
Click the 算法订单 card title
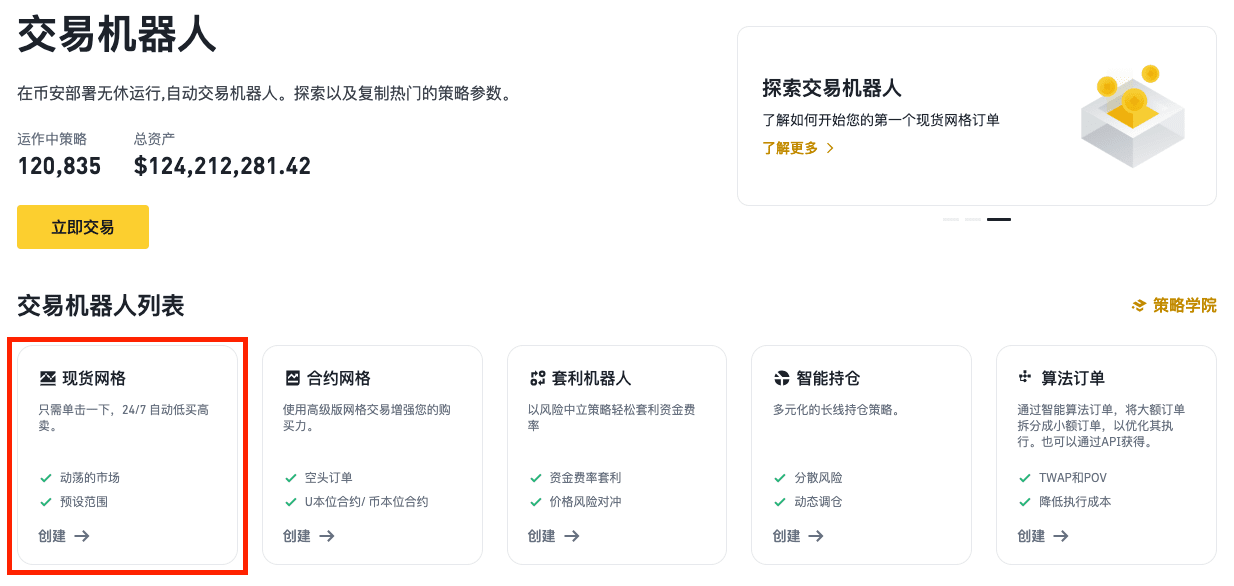(1074, 379)
